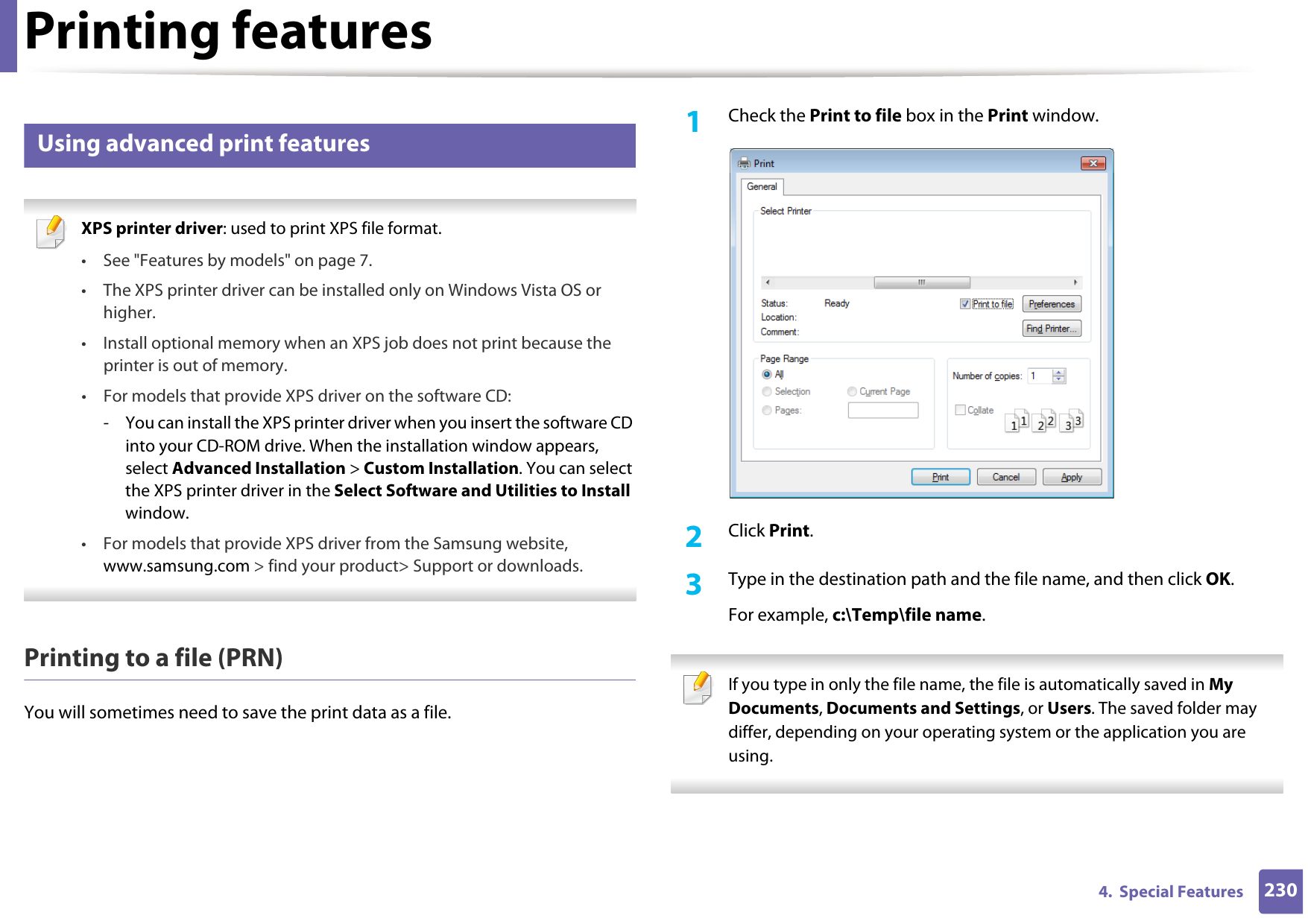Image resolution: width=1308 pixels, height=924 pixels.
Task: Click the left arrow of the printer list scrollbar
Action: click(767, 283)
